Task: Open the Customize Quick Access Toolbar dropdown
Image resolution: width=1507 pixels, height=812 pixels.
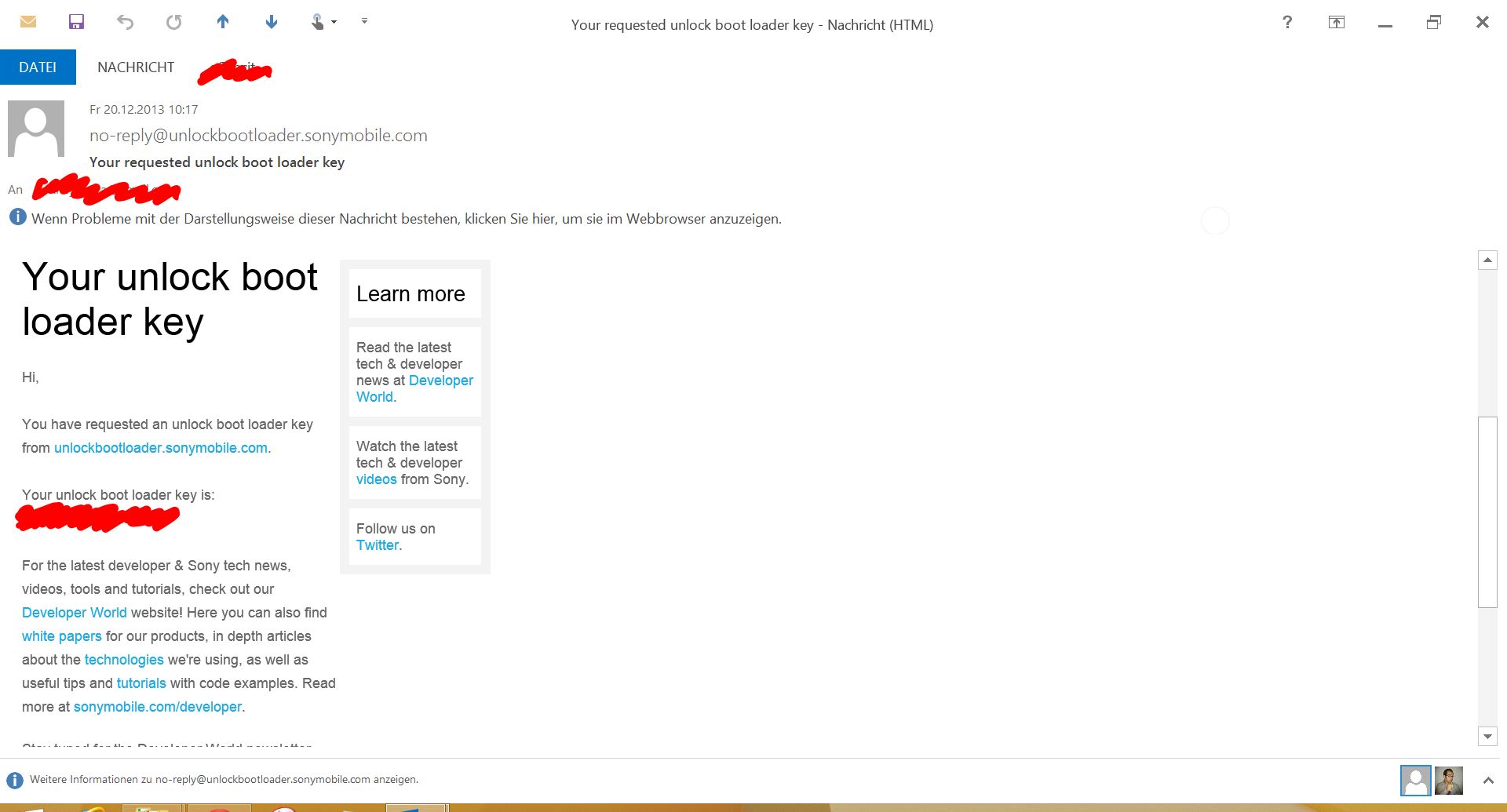Action: 364,21
